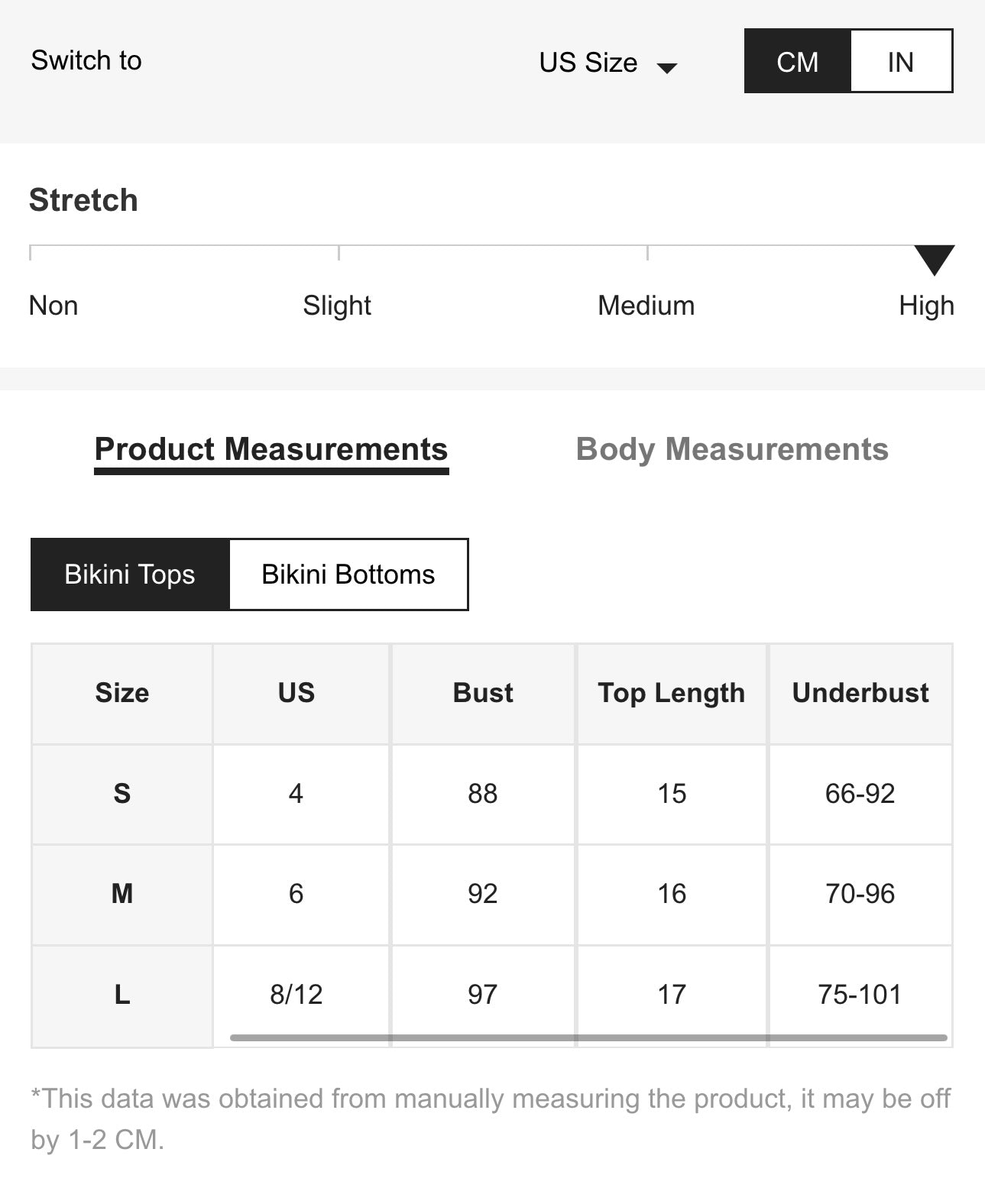Image resolution: width=985 pixels, height=1204 pixels.
Task: Click the Size column header
Action: pyautogui.click(x=122, y=693)
